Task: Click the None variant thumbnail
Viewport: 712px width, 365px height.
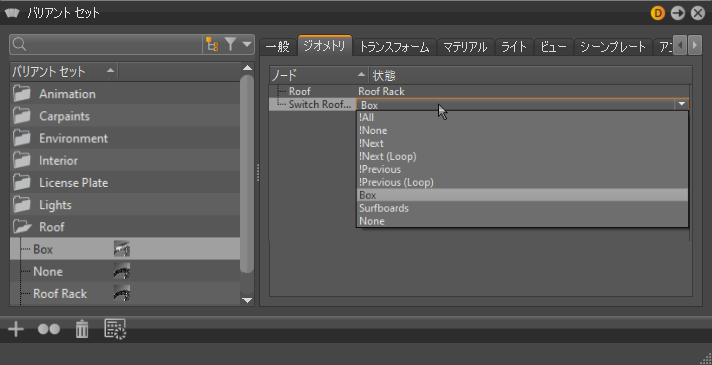Action: [x=122, y=271]
